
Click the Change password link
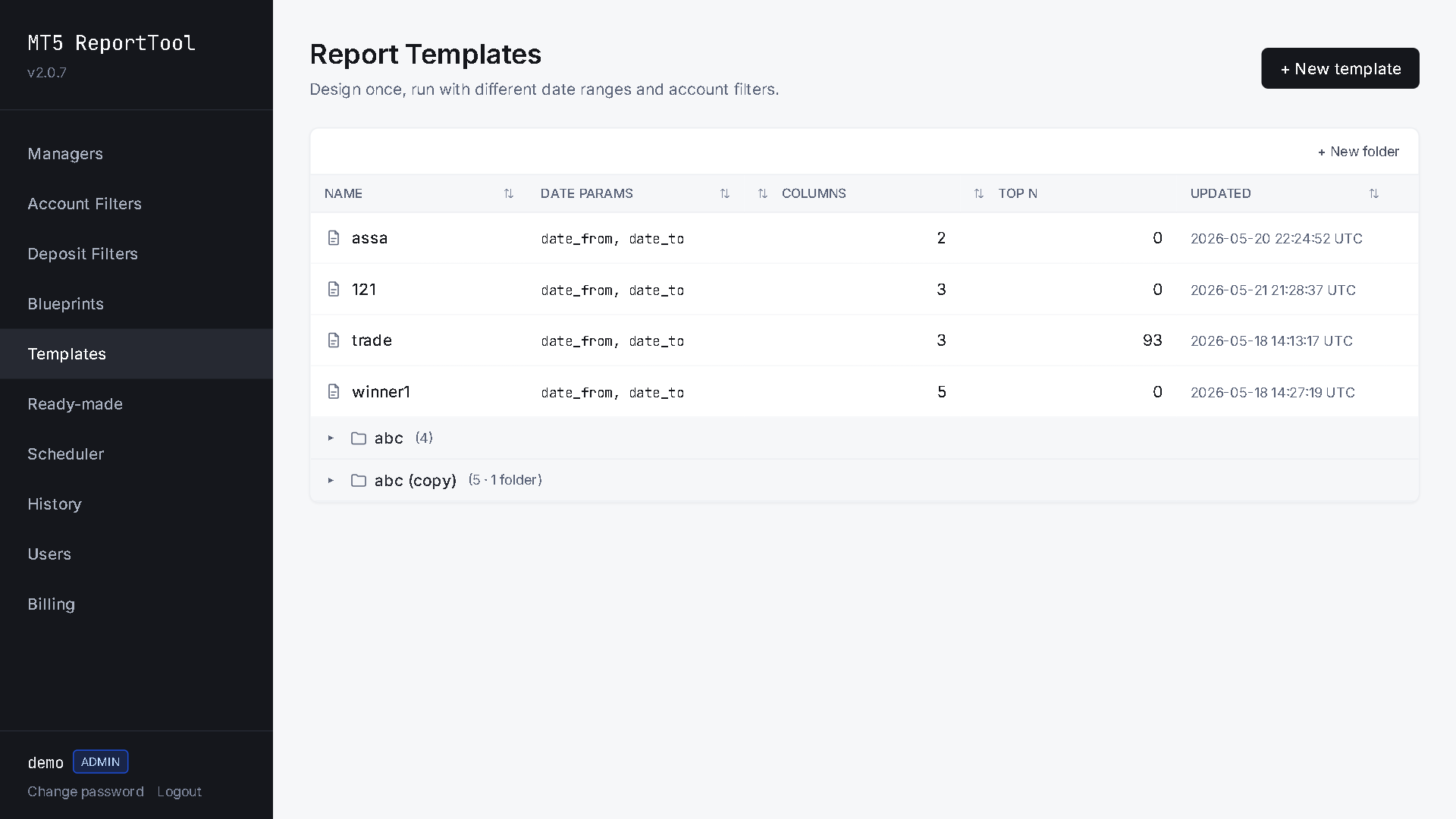pyautogui.click(x=86, y=792)
